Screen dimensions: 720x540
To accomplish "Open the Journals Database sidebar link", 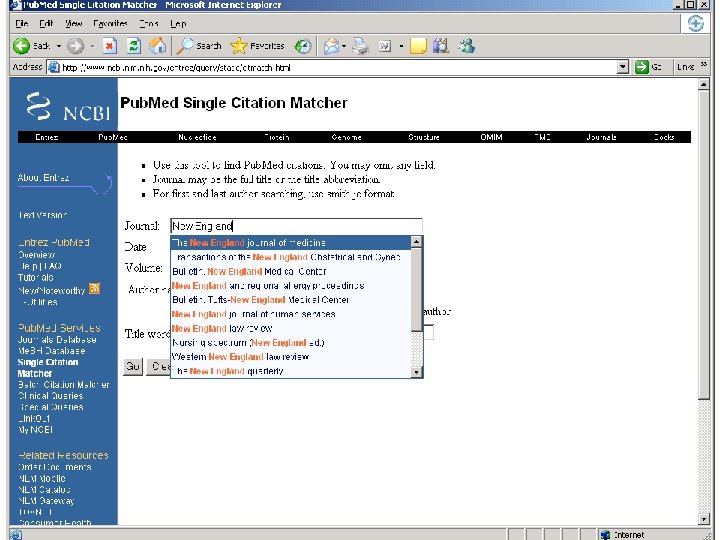I will [57, 340].
